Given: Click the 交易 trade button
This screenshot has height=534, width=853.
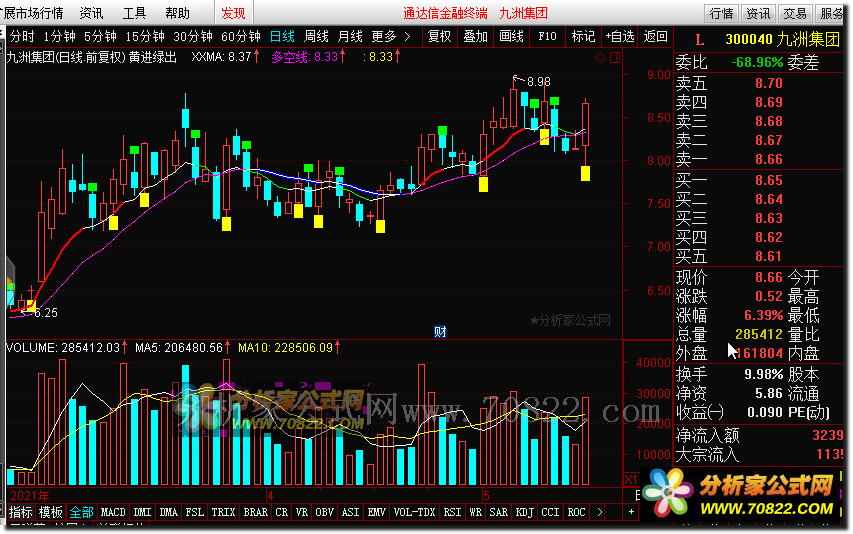Looking at the screenshot, I should (x=795, y=13).
